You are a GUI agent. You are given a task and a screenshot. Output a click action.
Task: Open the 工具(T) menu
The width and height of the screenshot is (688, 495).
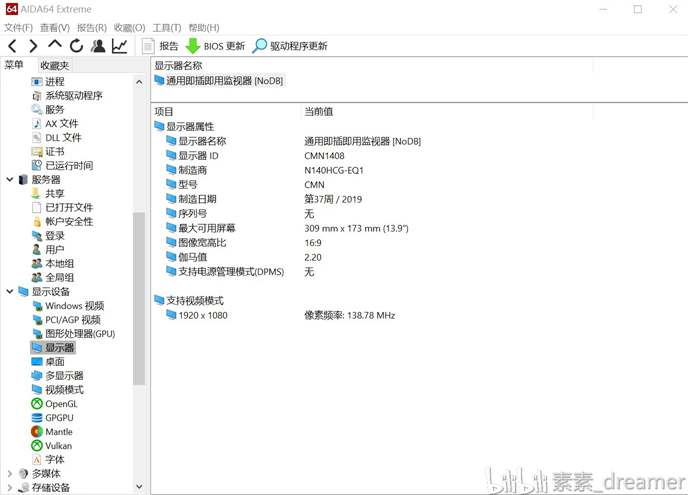(x=167, y=28)
